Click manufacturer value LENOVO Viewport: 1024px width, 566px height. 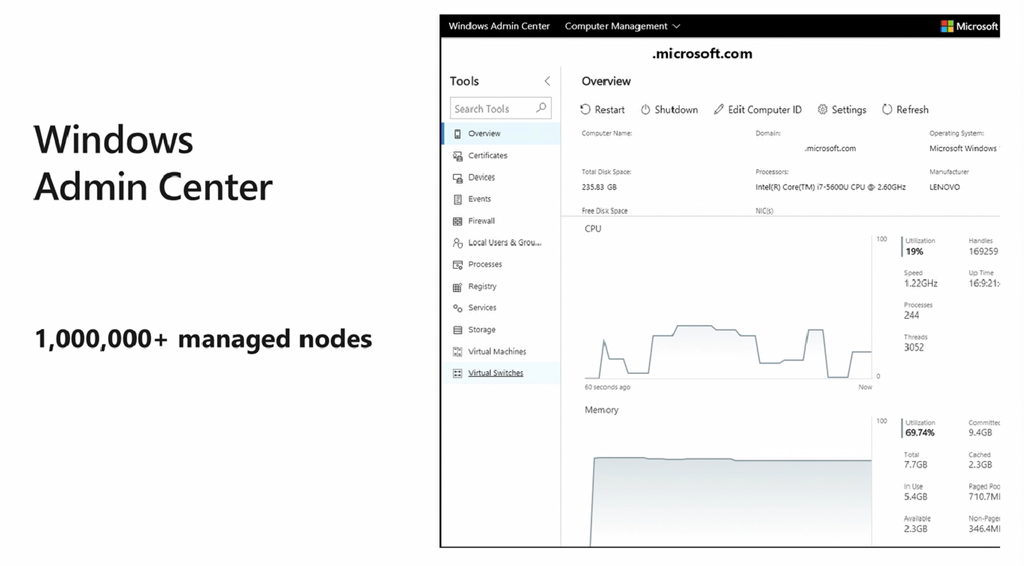(x=944, y=187)
